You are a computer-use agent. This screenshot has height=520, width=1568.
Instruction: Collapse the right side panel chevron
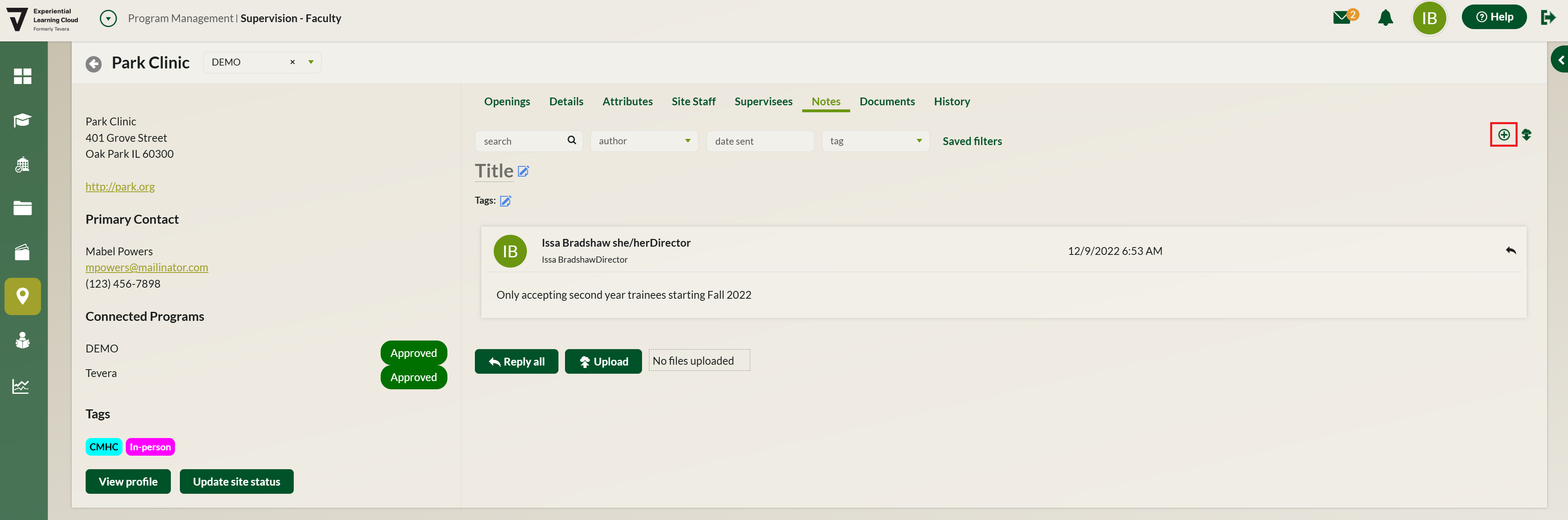[x=1560, y=60]
